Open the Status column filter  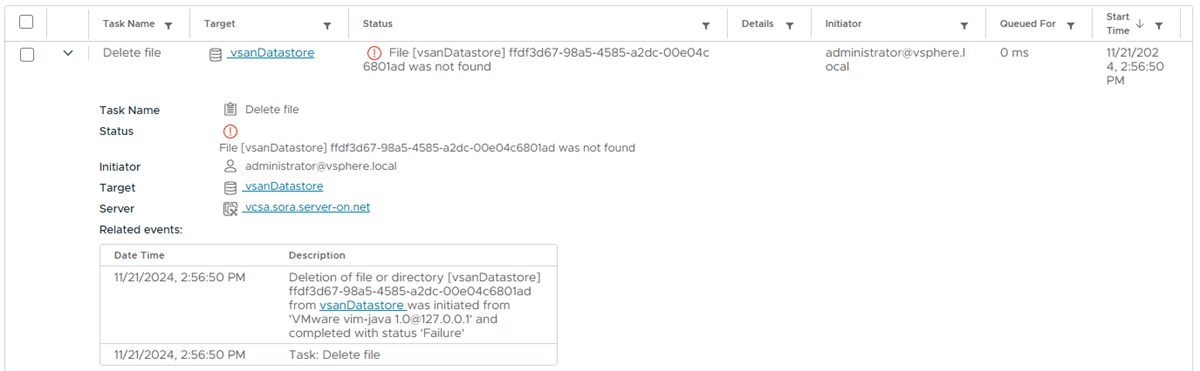706,25
